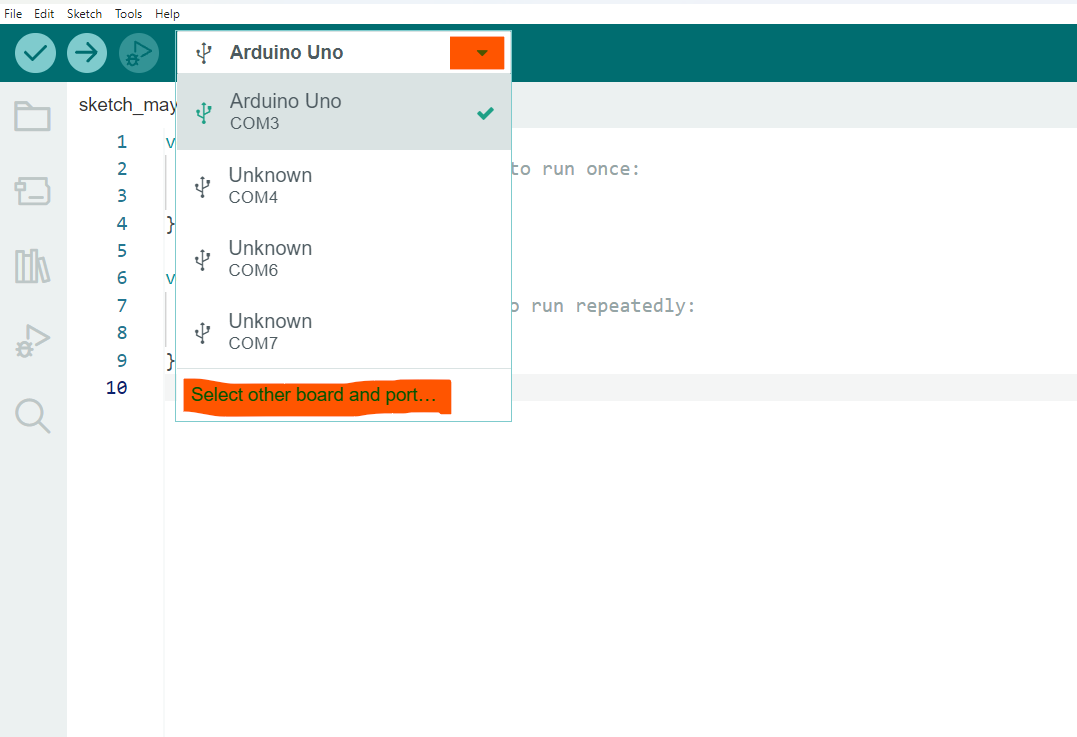Image resolution: width=1077 pixels, height=737 pixels.
Task: Click the Verify checkmark button
Action: (35, 53)
